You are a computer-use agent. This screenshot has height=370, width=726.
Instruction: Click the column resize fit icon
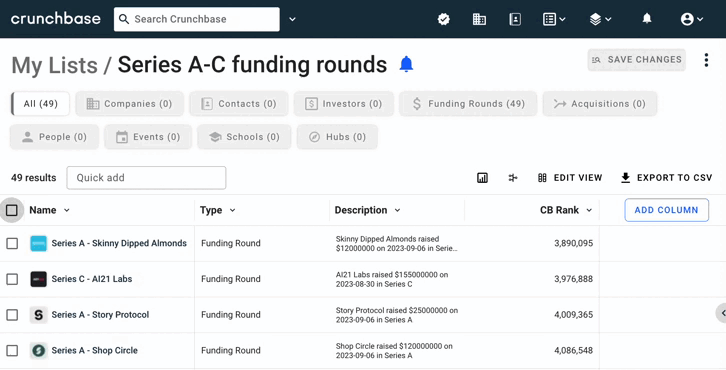(513, 178)
